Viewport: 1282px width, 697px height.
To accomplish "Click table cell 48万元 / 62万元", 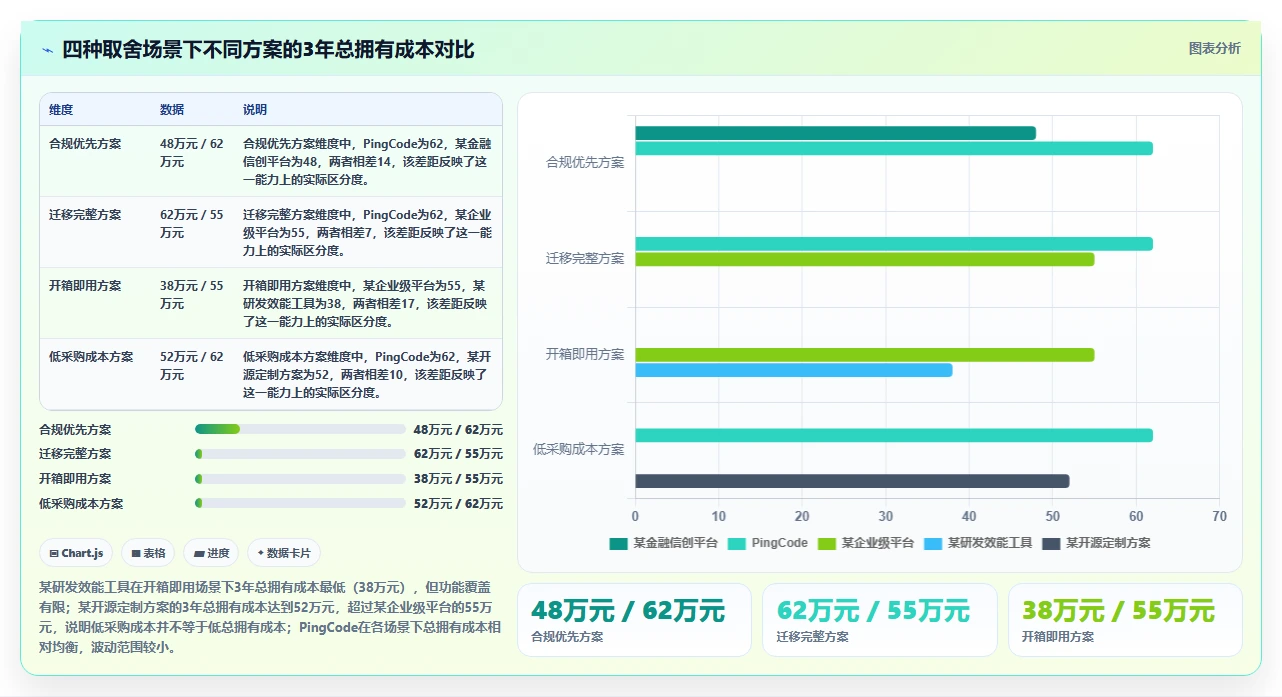I will coord(192,152).
